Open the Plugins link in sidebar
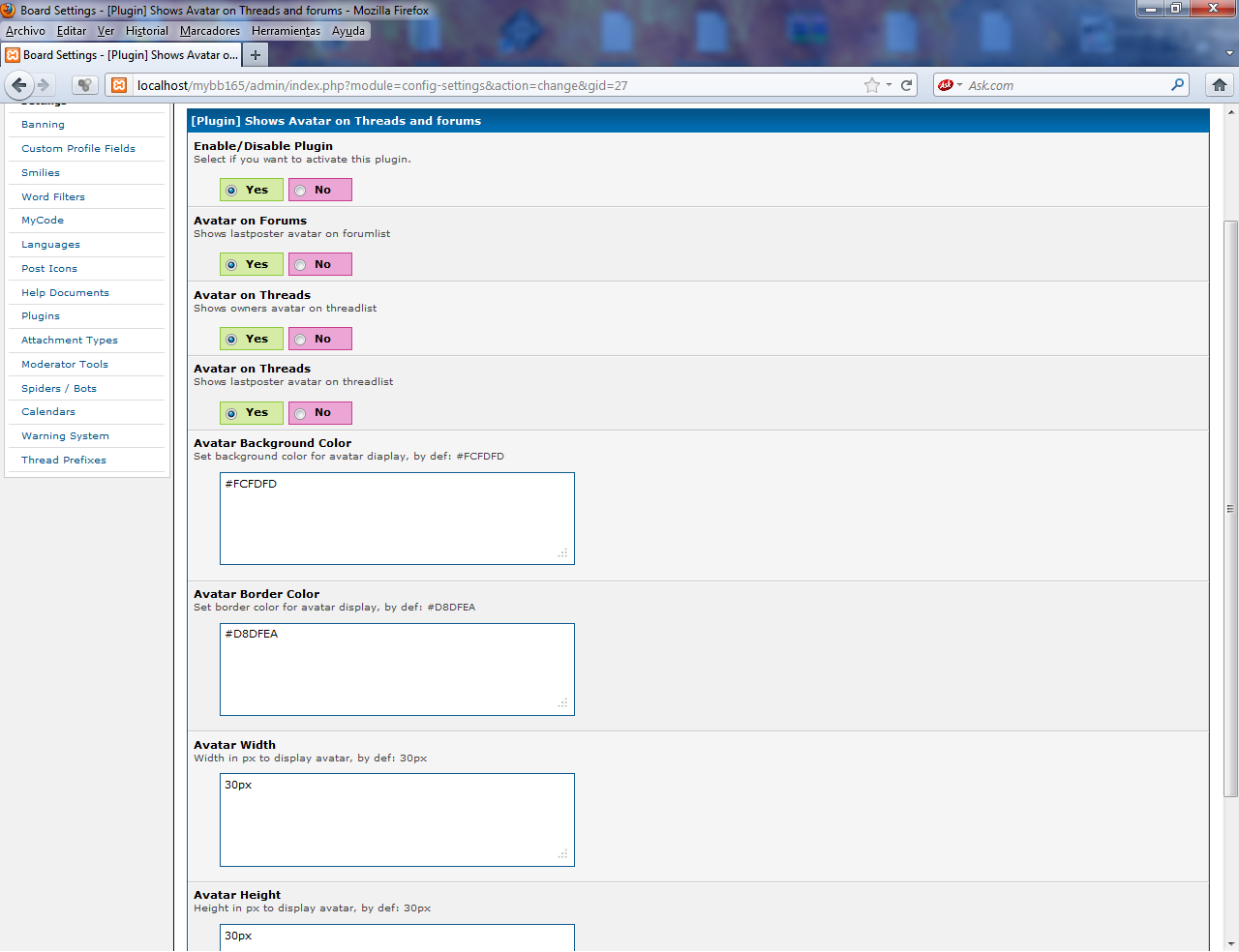Image resolution: width=1239 pixels, height=952 pixels. pos(41,316)
